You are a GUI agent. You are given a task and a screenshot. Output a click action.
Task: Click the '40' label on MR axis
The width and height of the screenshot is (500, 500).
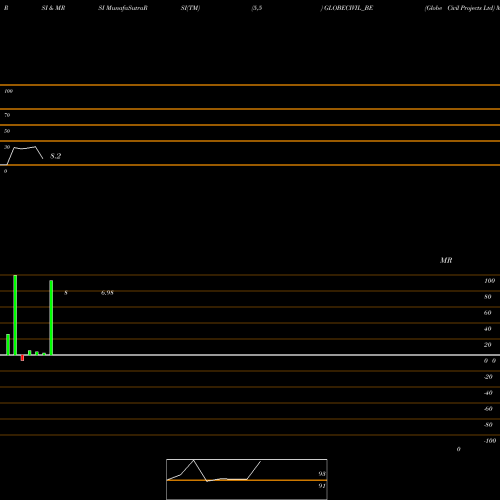tap(488, 329)
